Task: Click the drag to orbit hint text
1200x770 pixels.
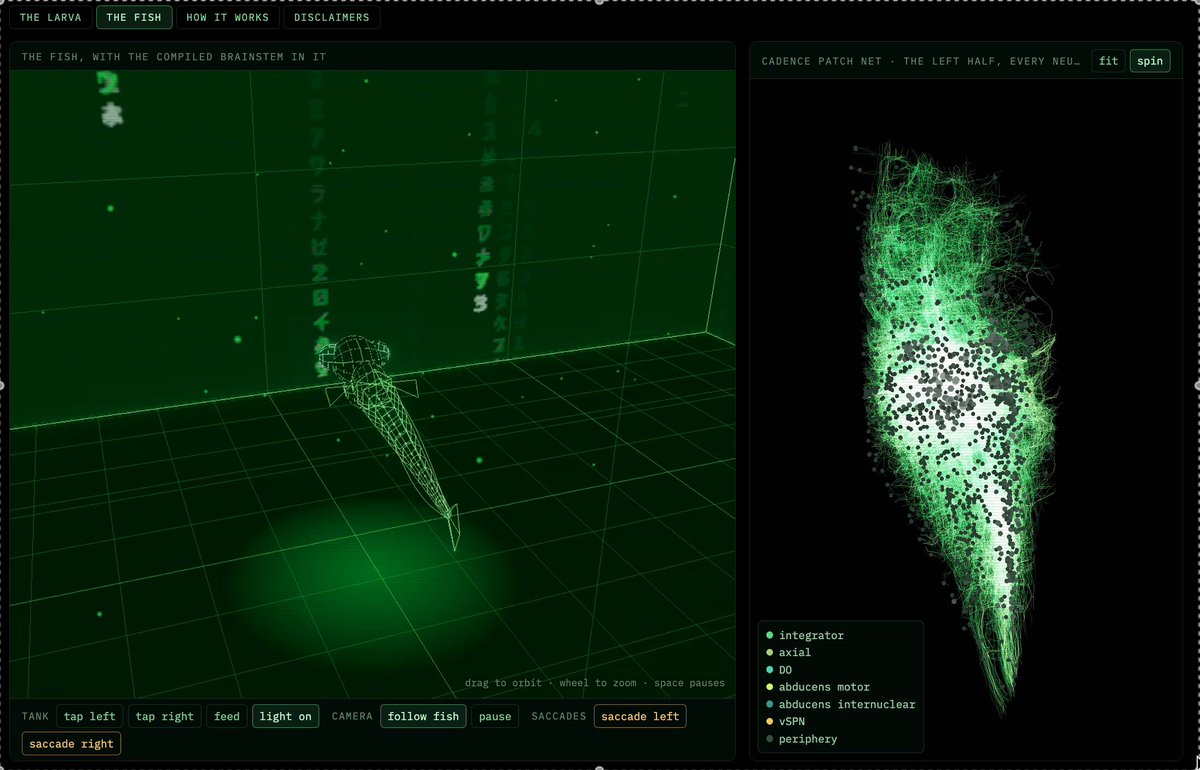Action: click(x=595, y=684)
